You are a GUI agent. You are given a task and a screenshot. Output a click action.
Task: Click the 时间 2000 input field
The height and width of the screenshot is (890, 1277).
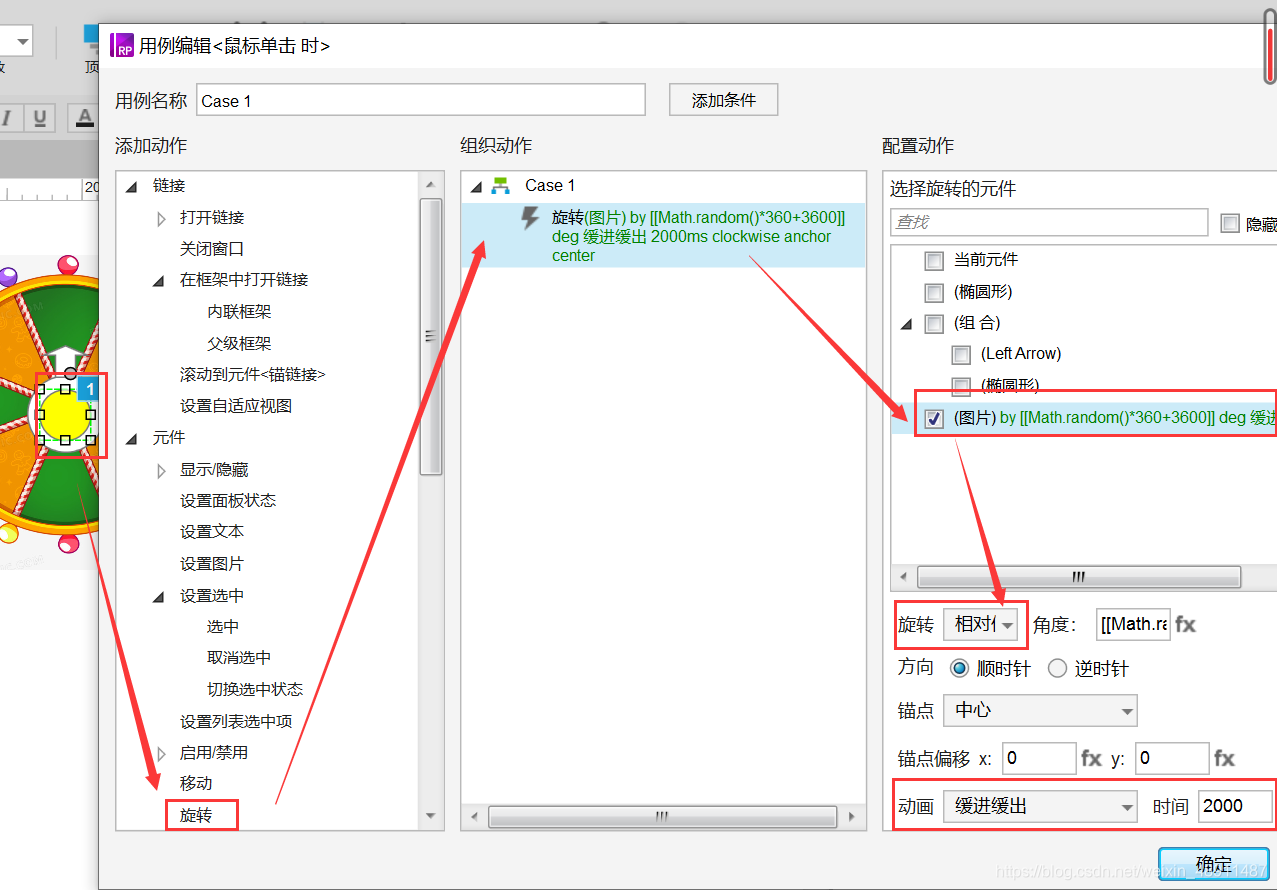(x=1235, y=806)
